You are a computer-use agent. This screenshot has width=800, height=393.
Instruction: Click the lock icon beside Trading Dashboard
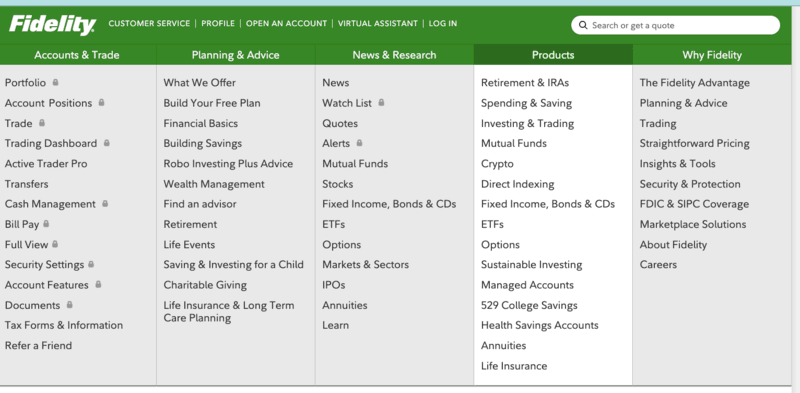coord(107,143)
